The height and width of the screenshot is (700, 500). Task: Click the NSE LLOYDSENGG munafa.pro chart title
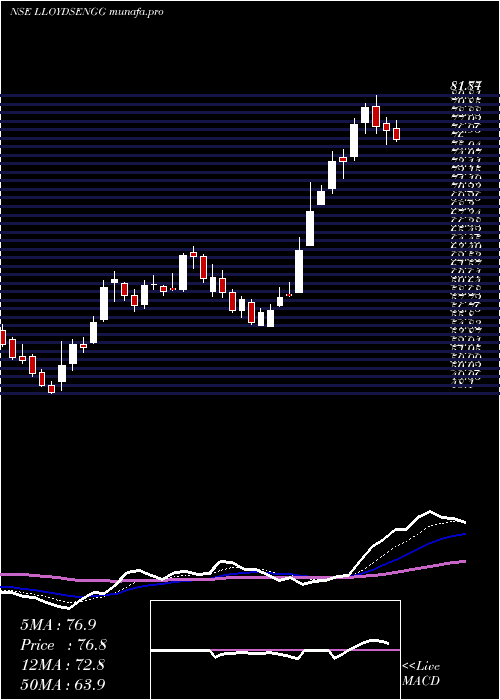click(86, 12)
